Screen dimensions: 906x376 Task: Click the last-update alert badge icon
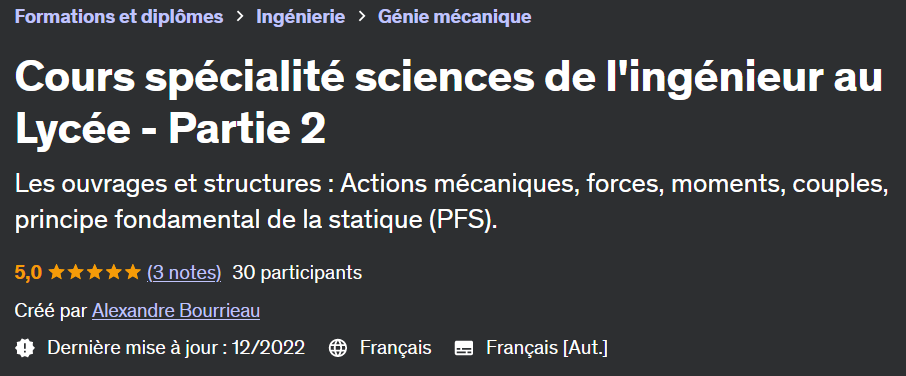(25, 348)
